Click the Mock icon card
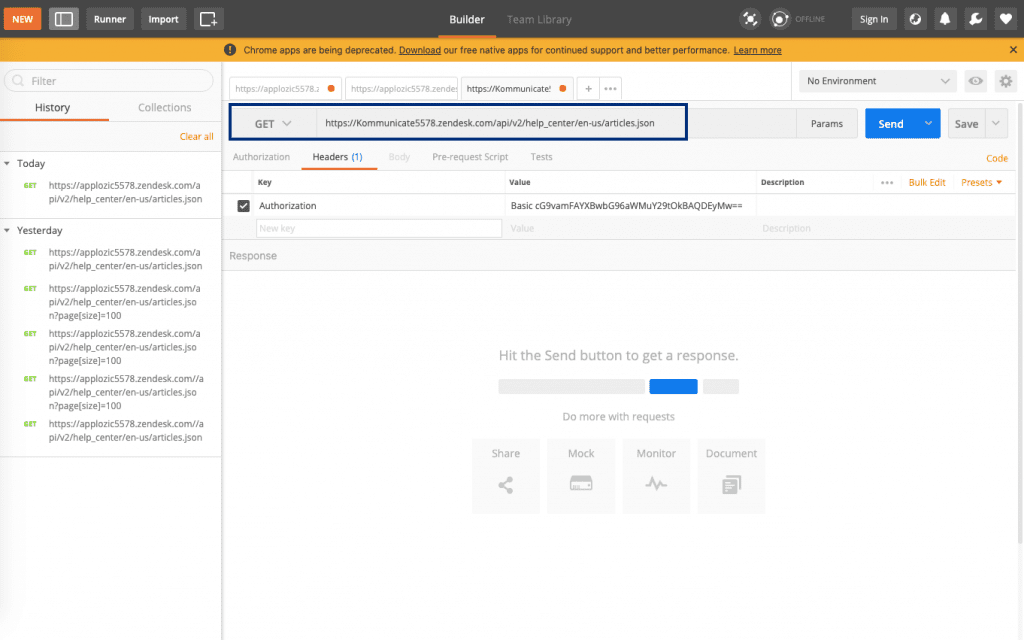This screenshot has height=640, width=1024. (x=581, y=476)
